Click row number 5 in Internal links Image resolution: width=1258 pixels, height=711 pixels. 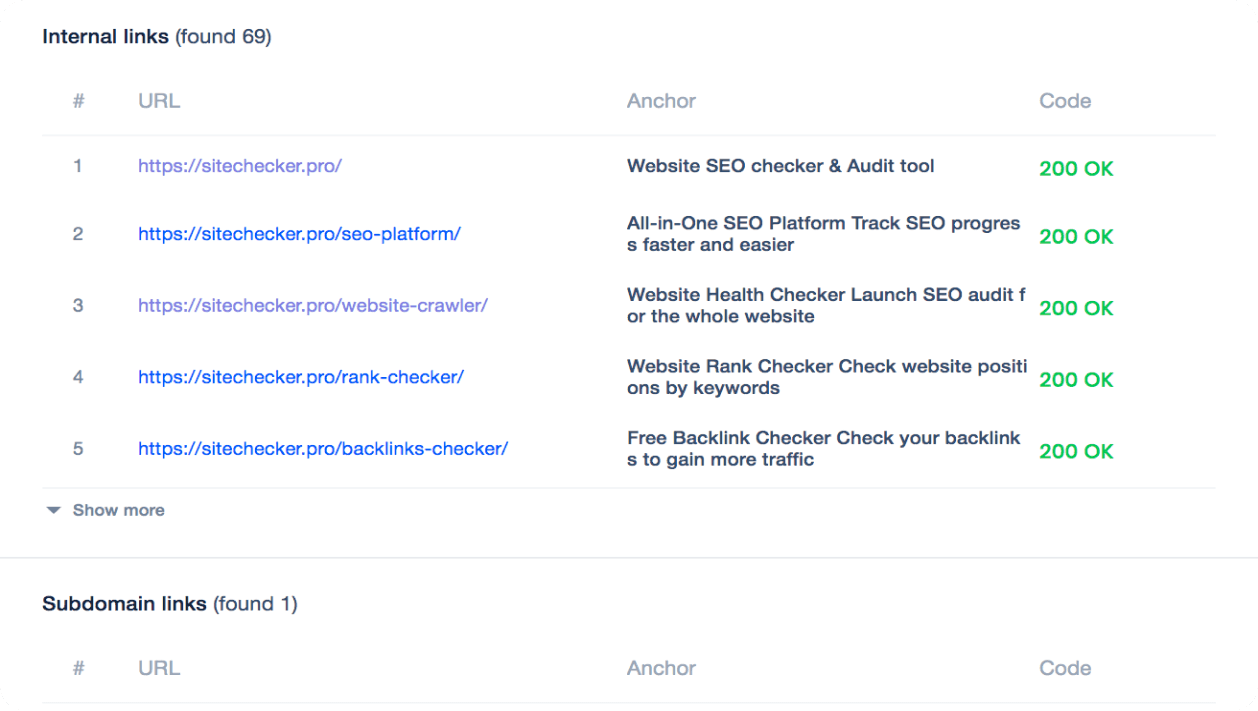click(x=78, y=449)
